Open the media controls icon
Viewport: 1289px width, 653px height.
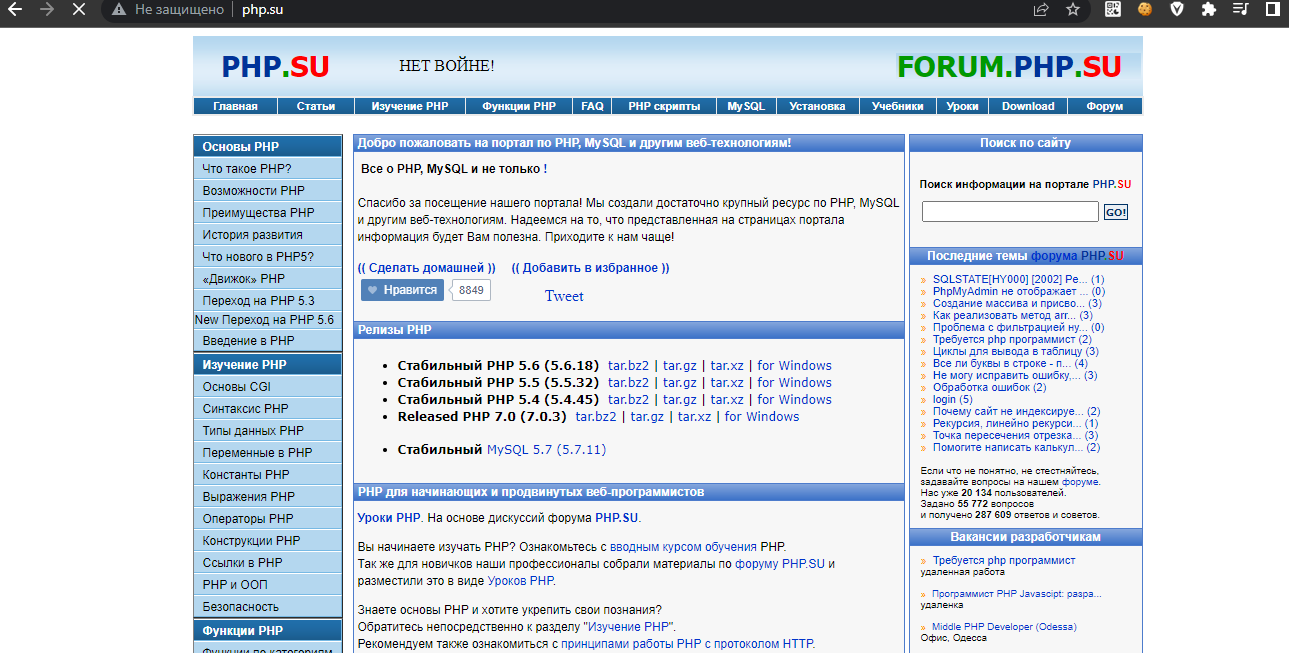click(1240, 9)
